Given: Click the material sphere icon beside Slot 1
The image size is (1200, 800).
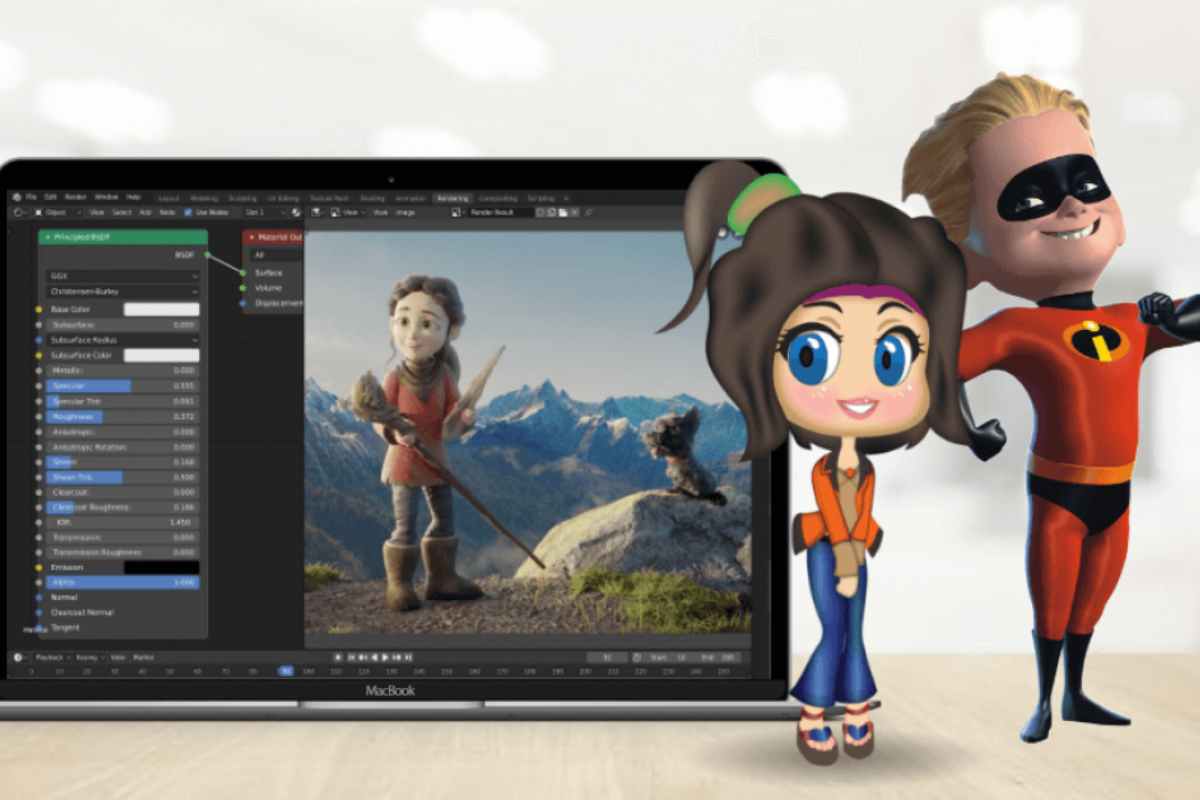Looking at the screenshot, I should [297, 212].
